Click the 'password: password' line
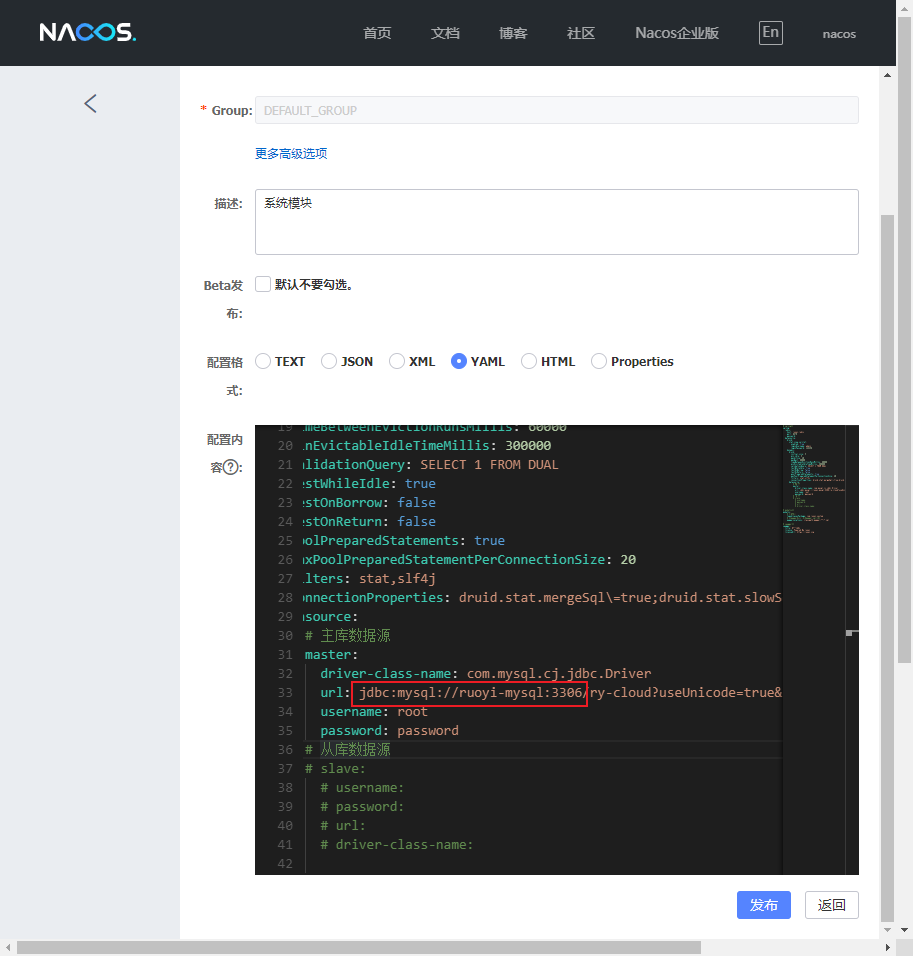913x956 pixels. [x=389, y=730]
